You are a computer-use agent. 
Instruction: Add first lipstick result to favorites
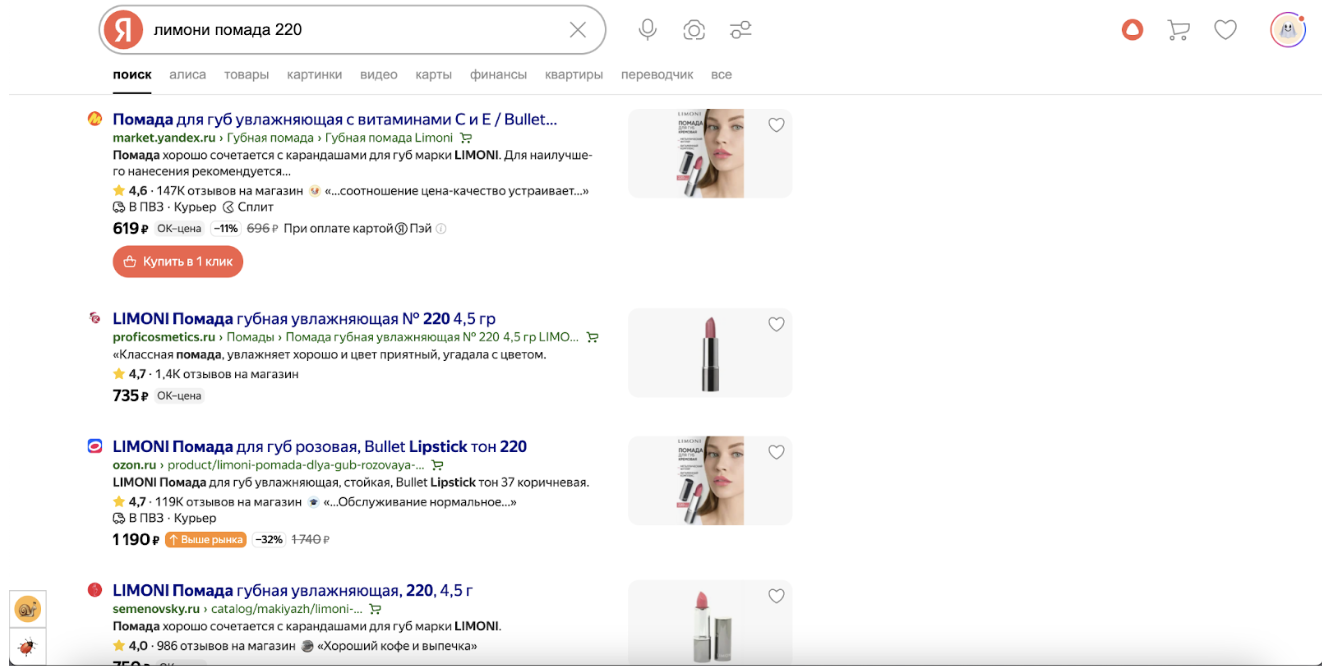[776, 125]
